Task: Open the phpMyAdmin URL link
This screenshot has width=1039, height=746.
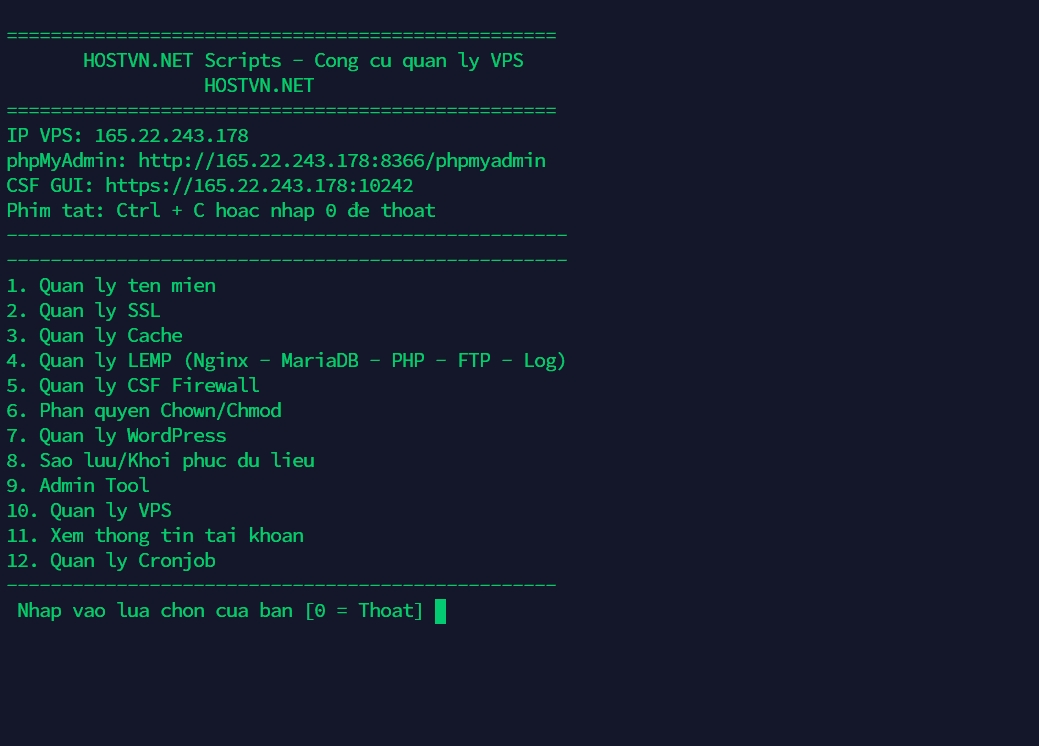Action: (342, 161)
